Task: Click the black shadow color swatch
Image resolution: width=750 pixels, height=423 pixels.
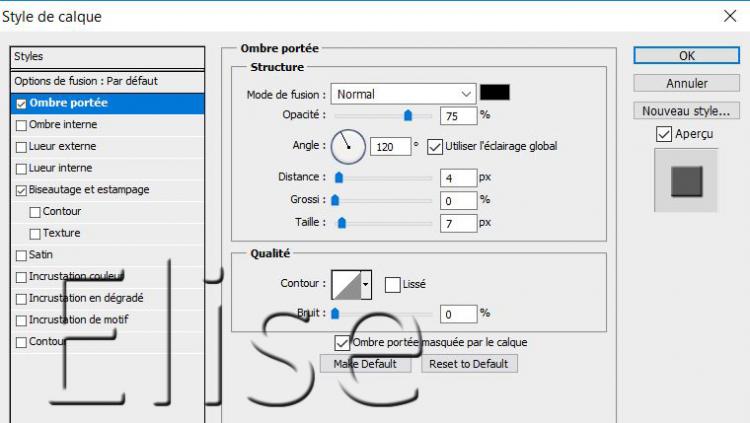Action: click(494, 93)
